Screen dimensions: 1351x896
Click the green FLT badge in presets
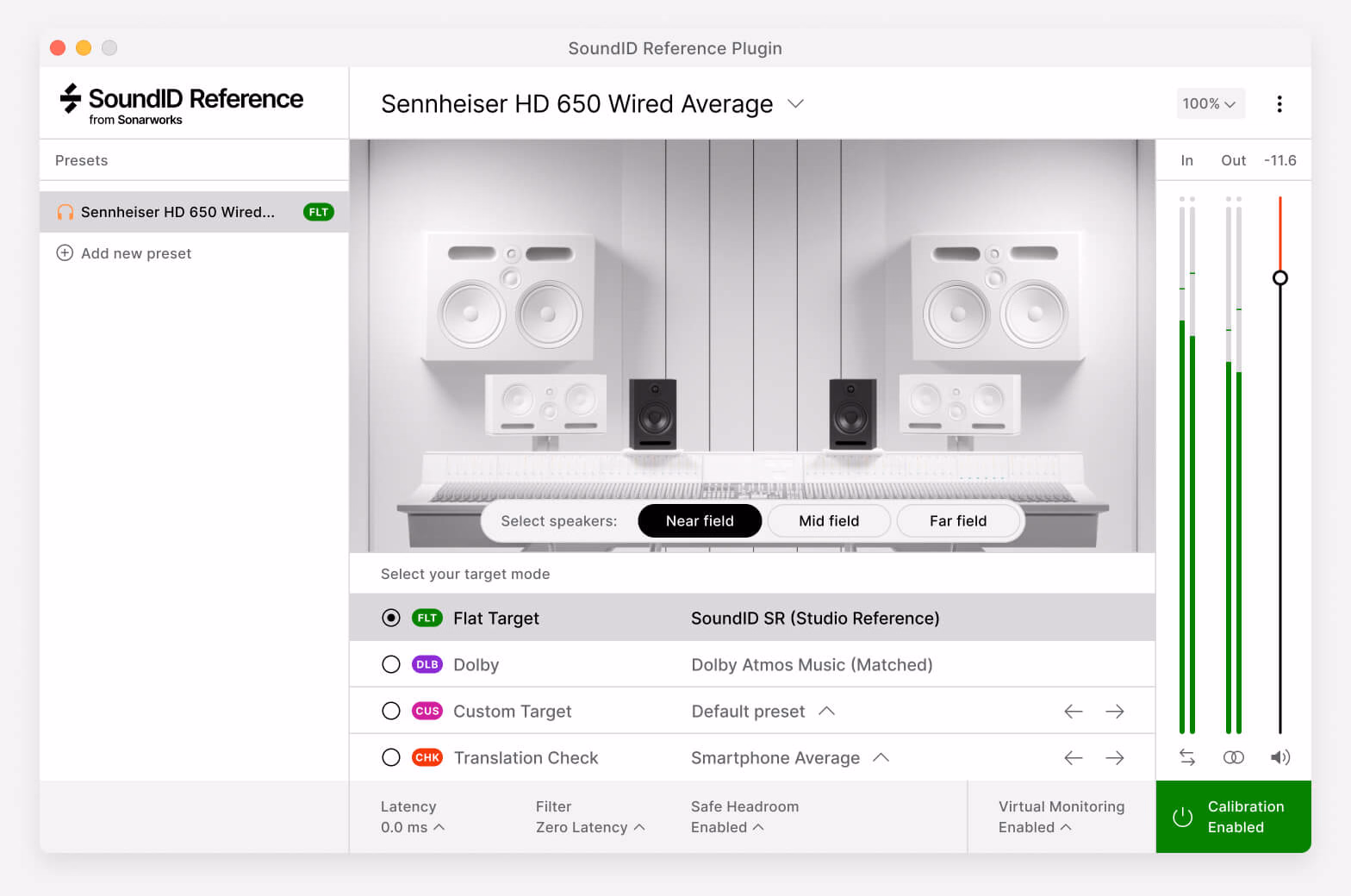[319, 212]
